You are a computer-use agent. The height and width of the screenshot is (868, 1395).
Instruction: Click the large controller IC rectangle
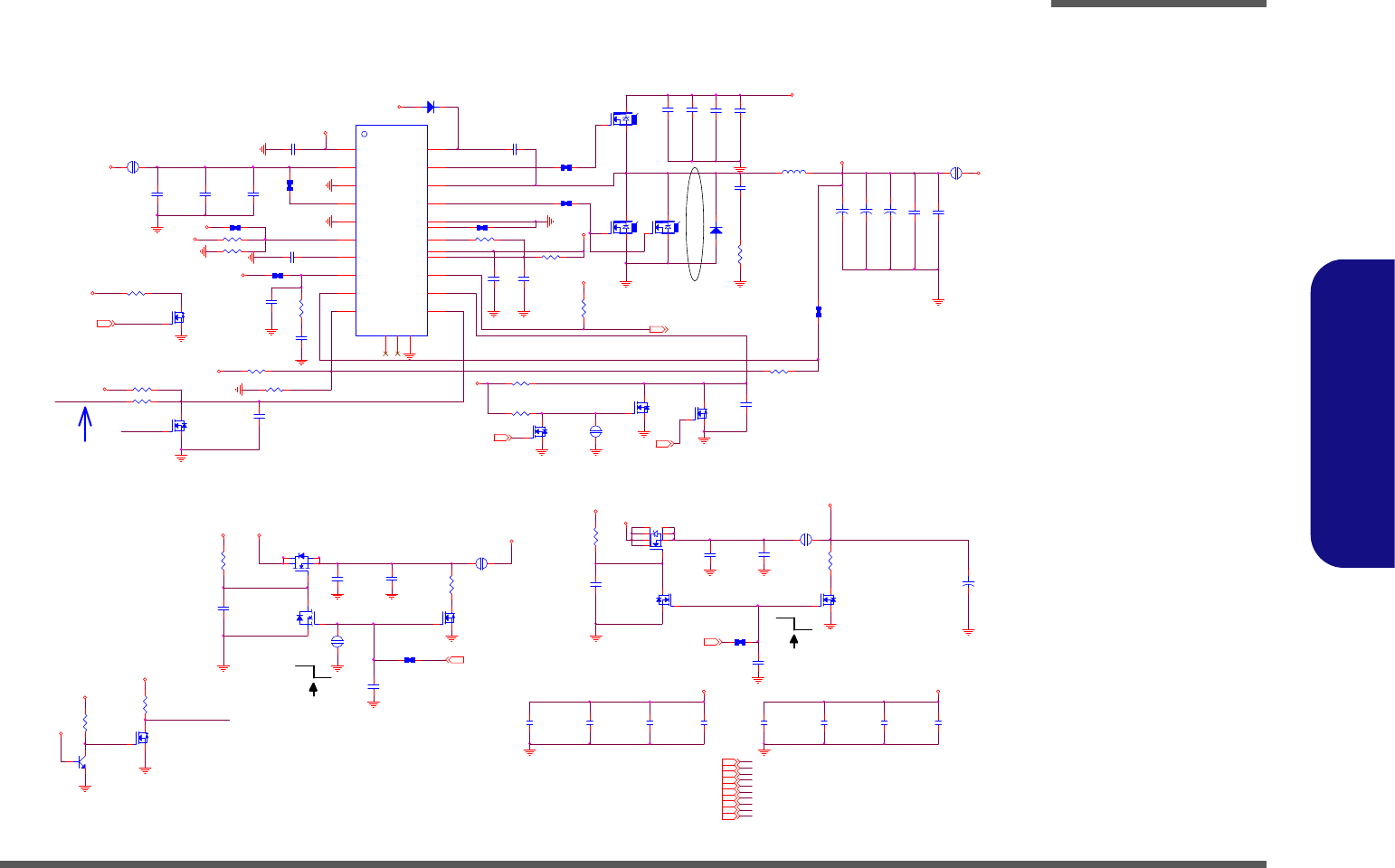(x=392, y=230)
